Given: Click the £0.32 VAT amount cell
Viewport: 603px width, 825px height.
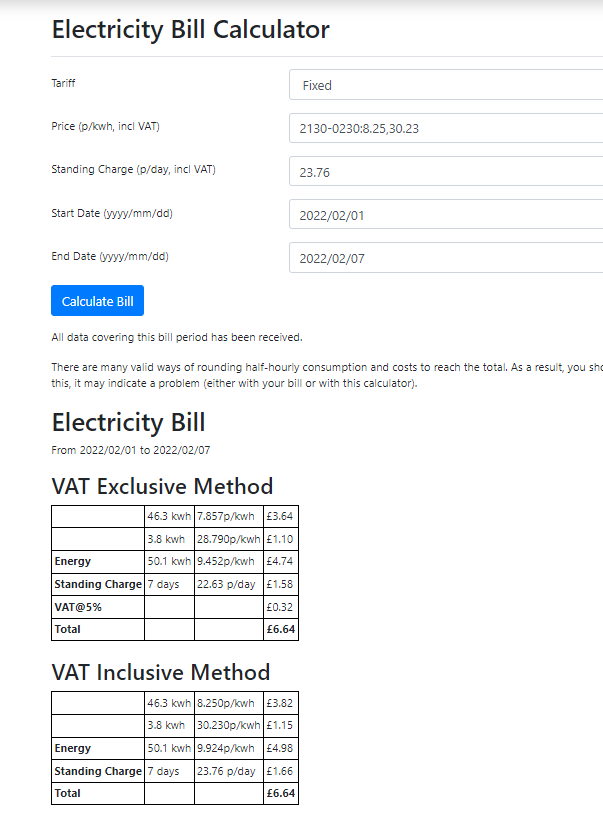Looking at the screenshot, I should click(280, 606).
